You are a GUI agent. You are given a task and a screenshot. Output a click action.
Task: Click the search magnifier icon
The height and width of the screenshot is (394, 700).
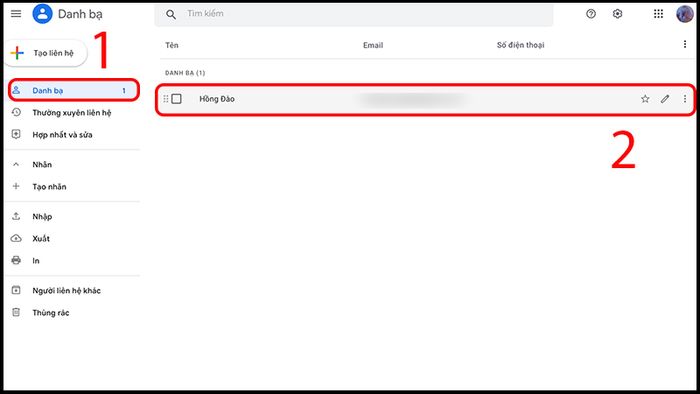point(171,14)
